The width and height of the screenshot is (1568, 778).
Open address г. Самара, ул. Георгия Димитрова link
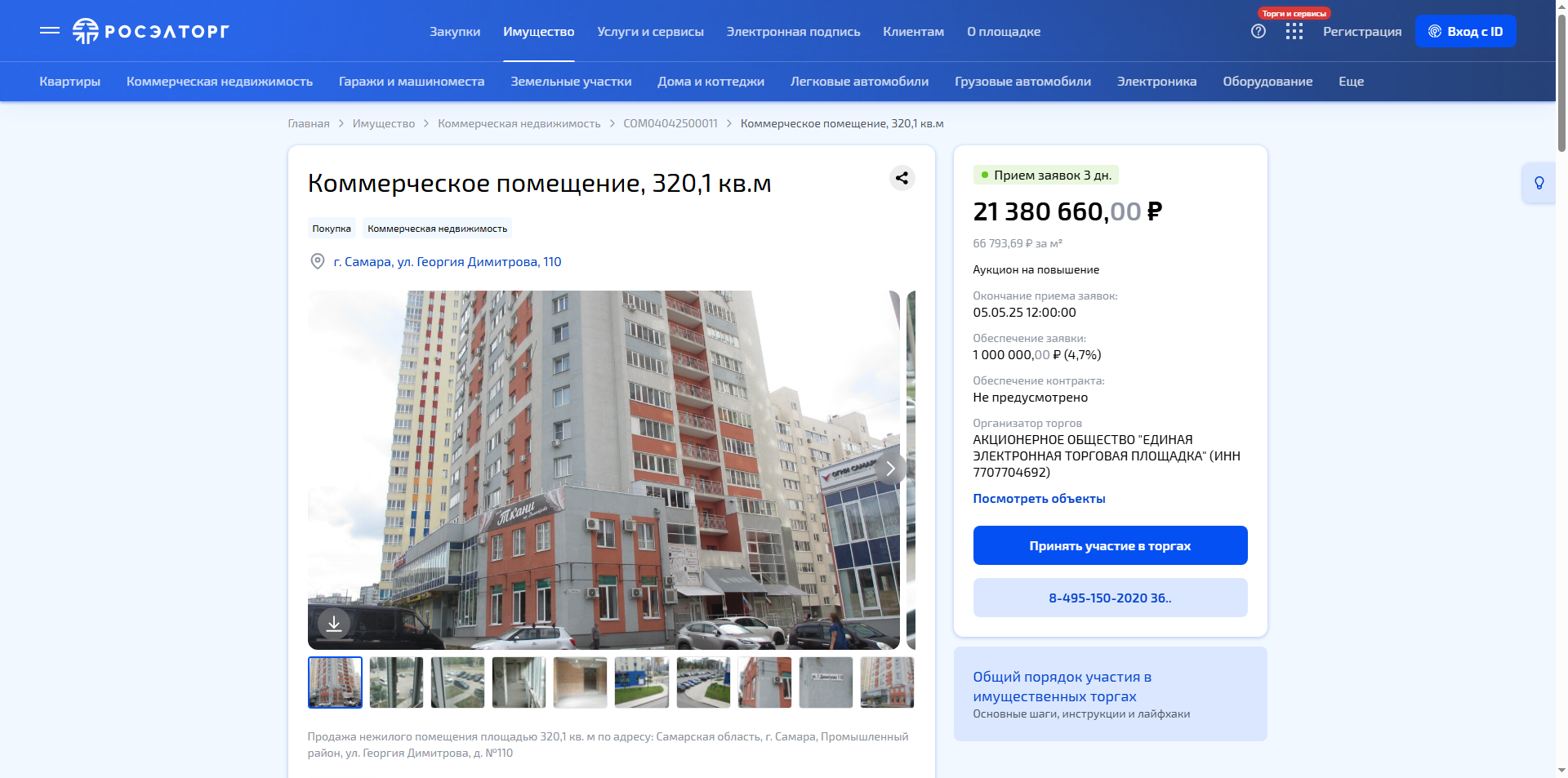[448, 262]
